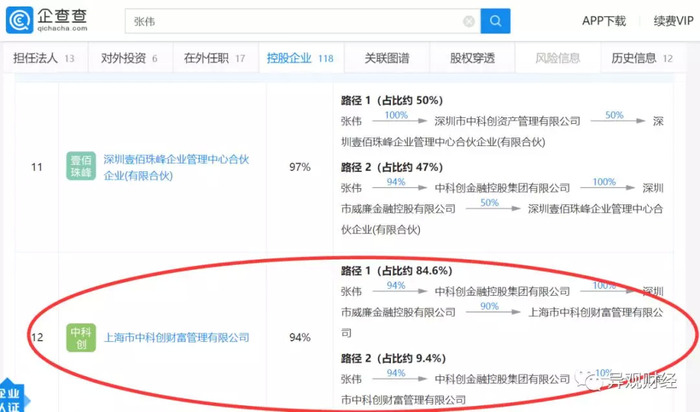Open 中科创金融控股集团有限公司 in row 12 path 1
The height and width of the screenshot is (412, 700).
tap(502, 291)
